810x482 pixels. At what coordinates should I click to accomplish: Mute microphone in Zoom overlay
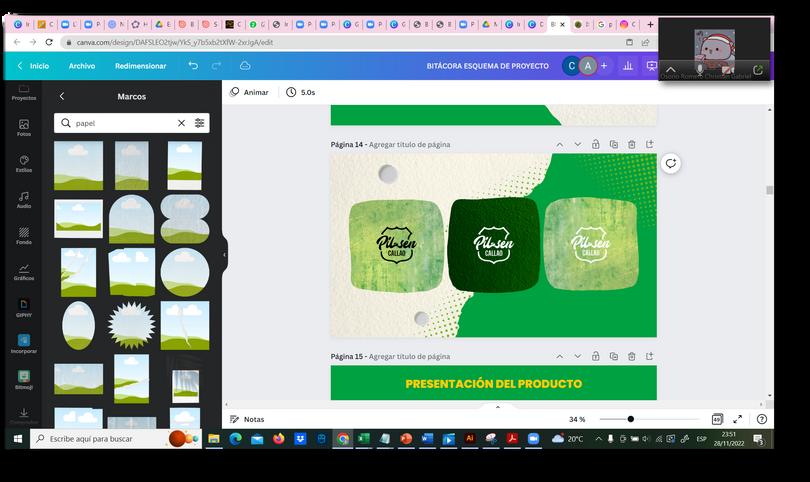point(699,69)
